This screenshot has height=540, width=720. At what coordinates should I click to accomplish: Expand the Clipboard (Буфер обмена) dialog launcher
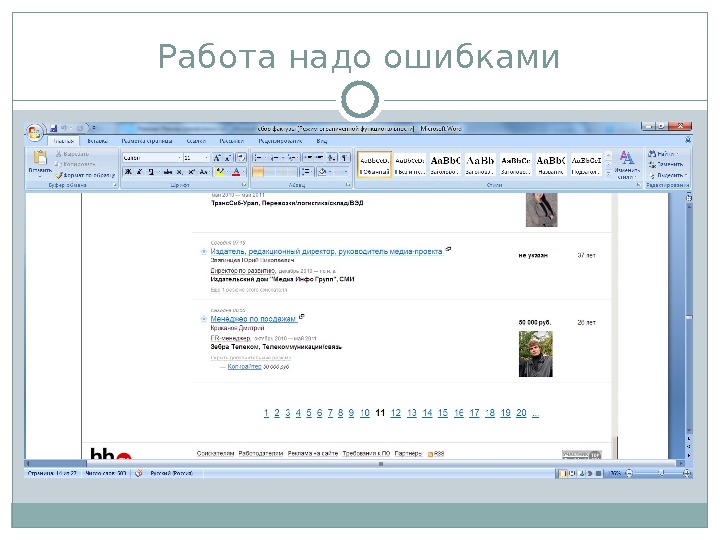coord(115,185)
